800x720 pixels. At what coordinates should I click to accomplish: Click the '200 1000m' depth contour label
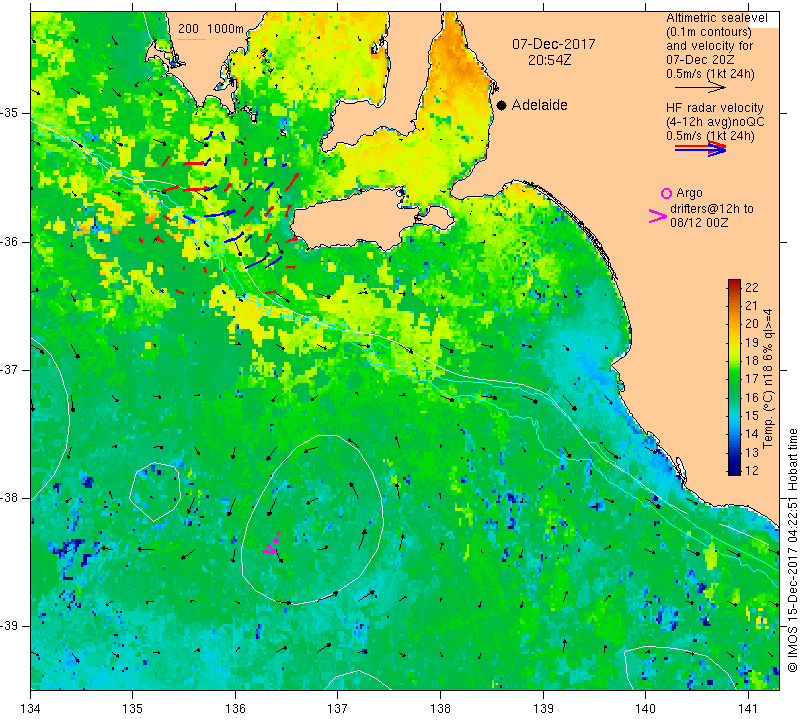click(x=211, y=29)
